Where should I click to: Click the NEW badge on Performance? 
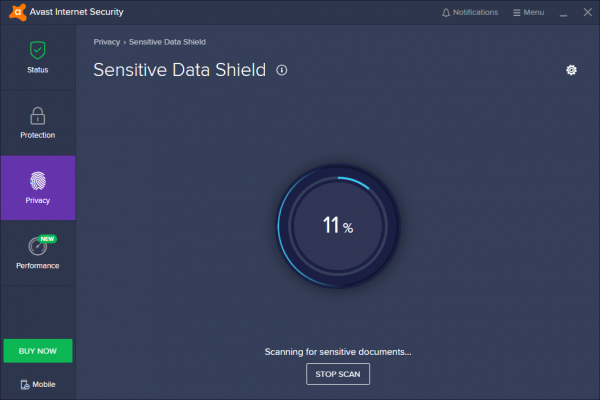coord(48,239)
